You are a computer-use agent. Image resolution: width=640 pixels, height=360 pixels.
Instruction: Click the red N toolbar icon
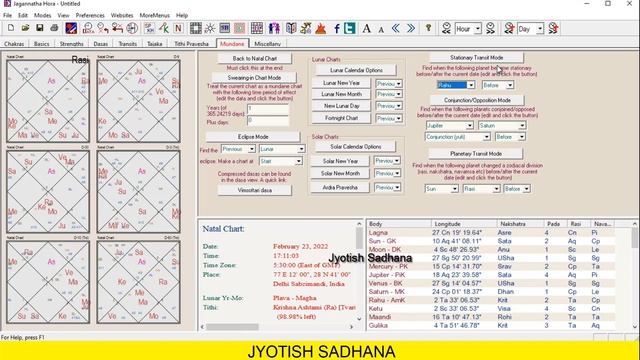(x=178, y=28)
